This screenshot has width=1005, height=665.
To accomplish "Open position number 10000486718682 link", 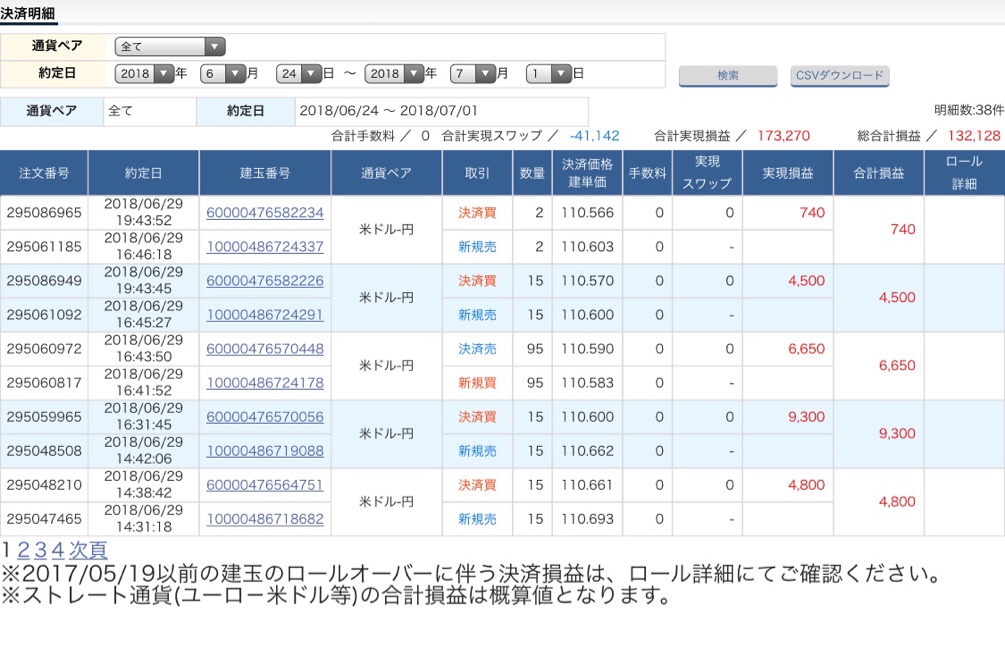I will [x=265, y=519].
